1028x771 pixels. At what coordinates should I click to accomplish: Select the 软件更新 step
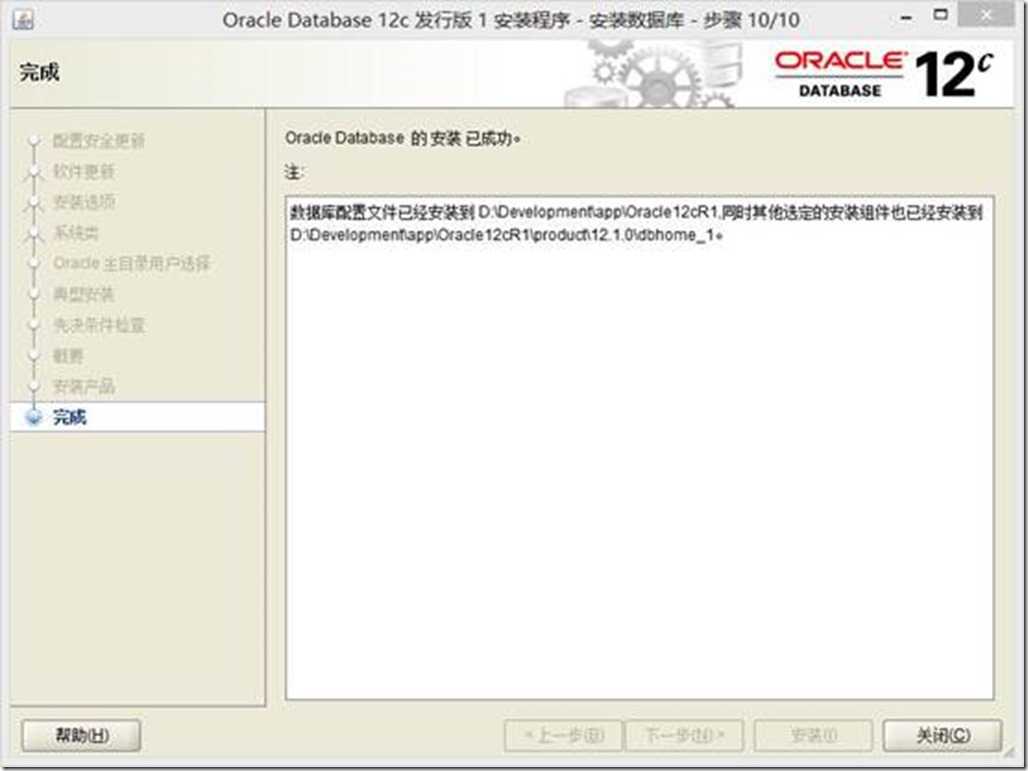83,171
